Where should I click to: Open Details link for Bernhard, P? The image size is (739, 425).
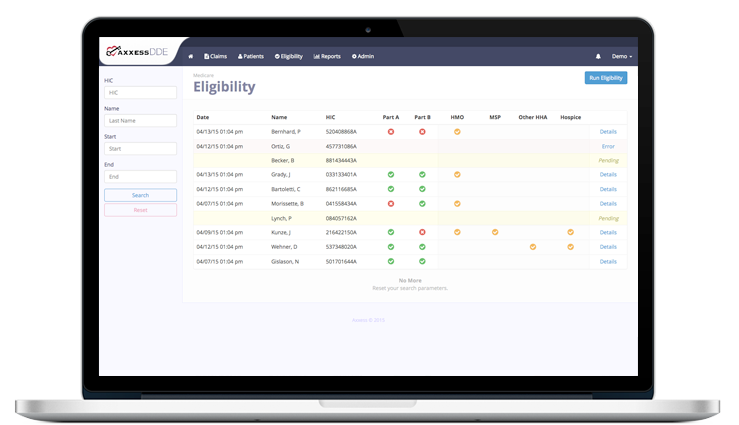click(608, 131)
